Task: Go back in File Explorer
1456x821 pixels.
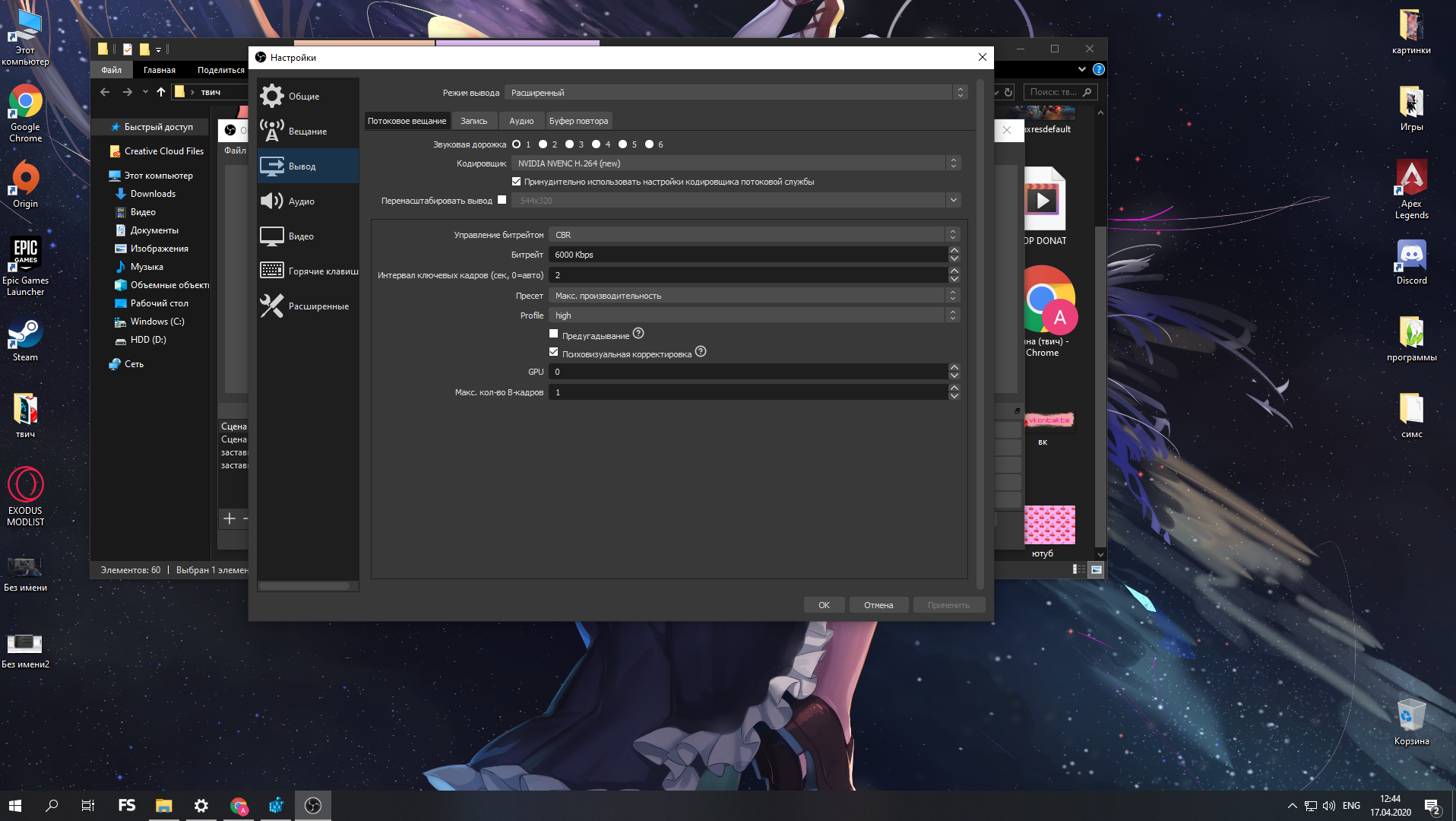Action: tap(105, 92)
